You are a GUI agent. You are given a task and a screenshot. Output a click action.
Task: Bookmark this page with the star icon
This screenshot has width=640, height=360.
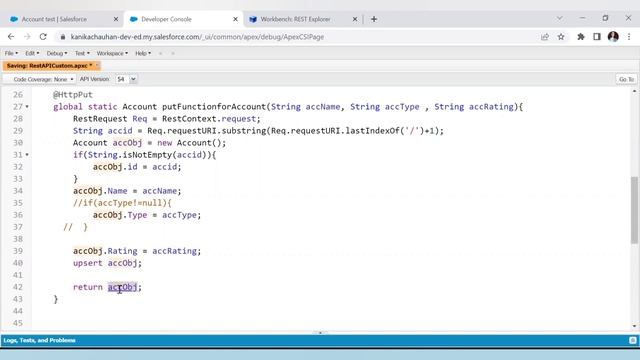pyautogui.click(x=561, y=37)
